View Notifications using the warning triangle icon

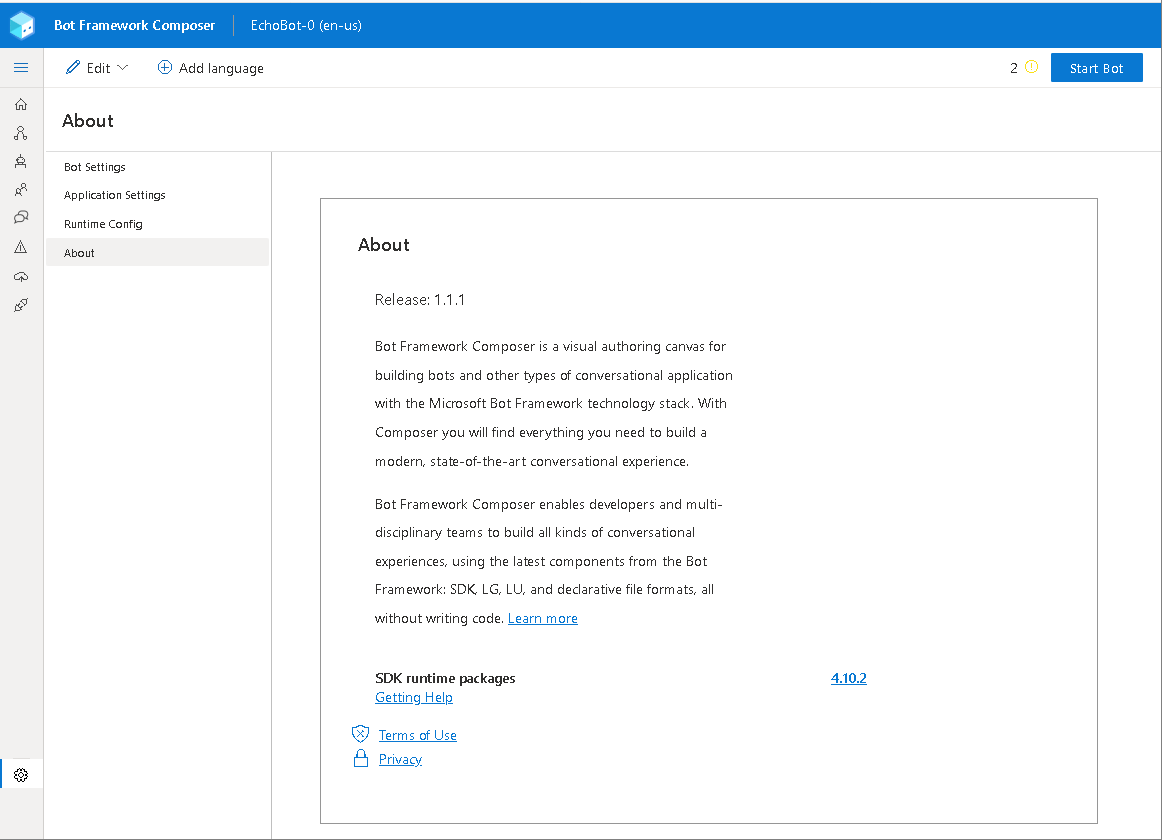21,245
